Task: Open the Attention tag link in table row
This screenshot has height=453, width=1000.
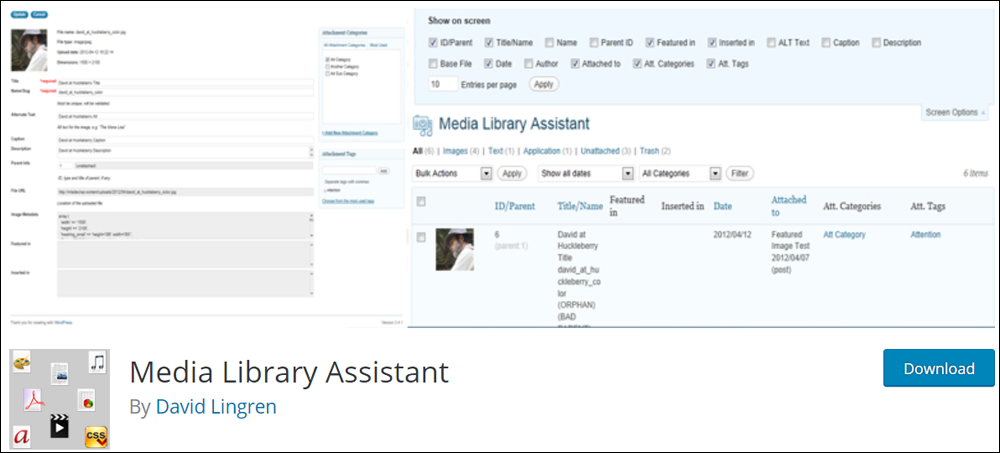Action: 925,235
